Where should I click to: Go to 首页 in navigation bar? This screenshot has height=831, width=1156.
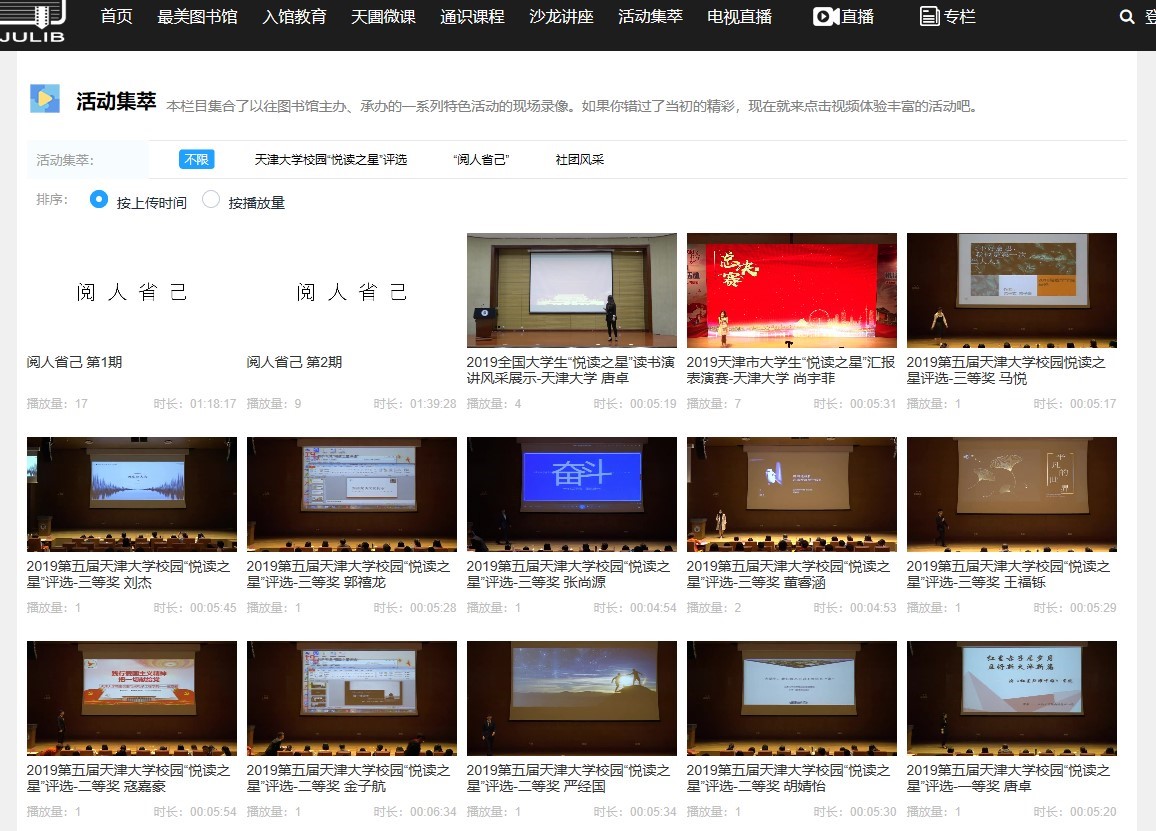coord(117,17)
